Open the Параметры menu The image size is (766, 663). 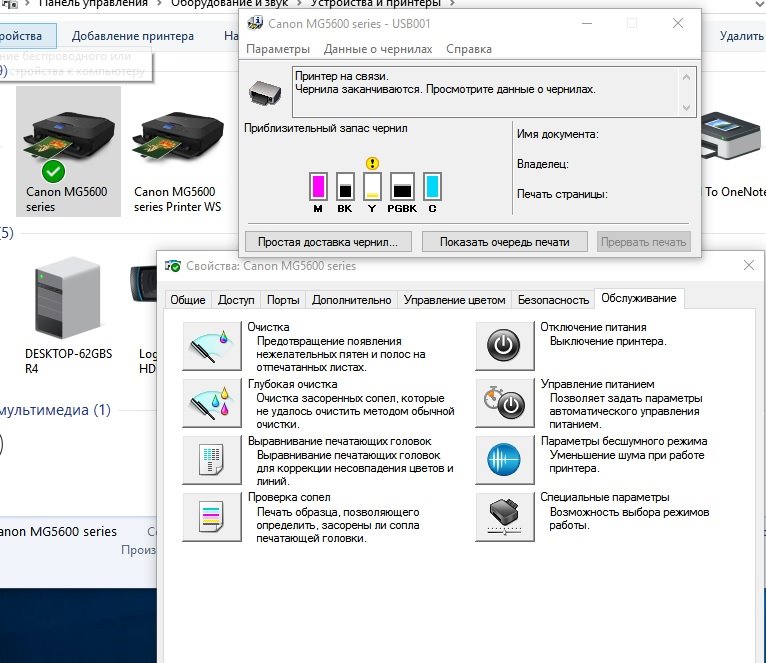[278, 49]
